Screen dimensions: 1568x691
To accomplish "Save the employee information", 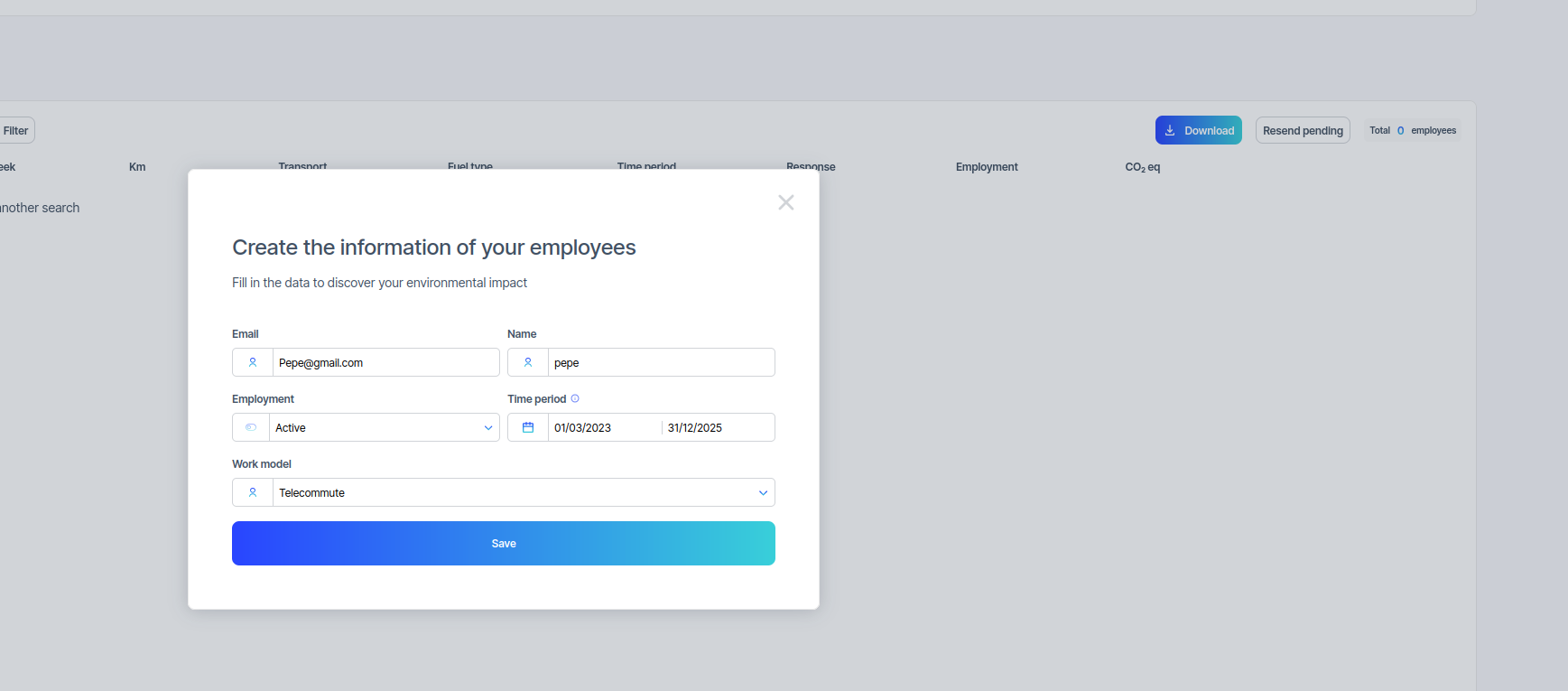I will tap(504, 543).
